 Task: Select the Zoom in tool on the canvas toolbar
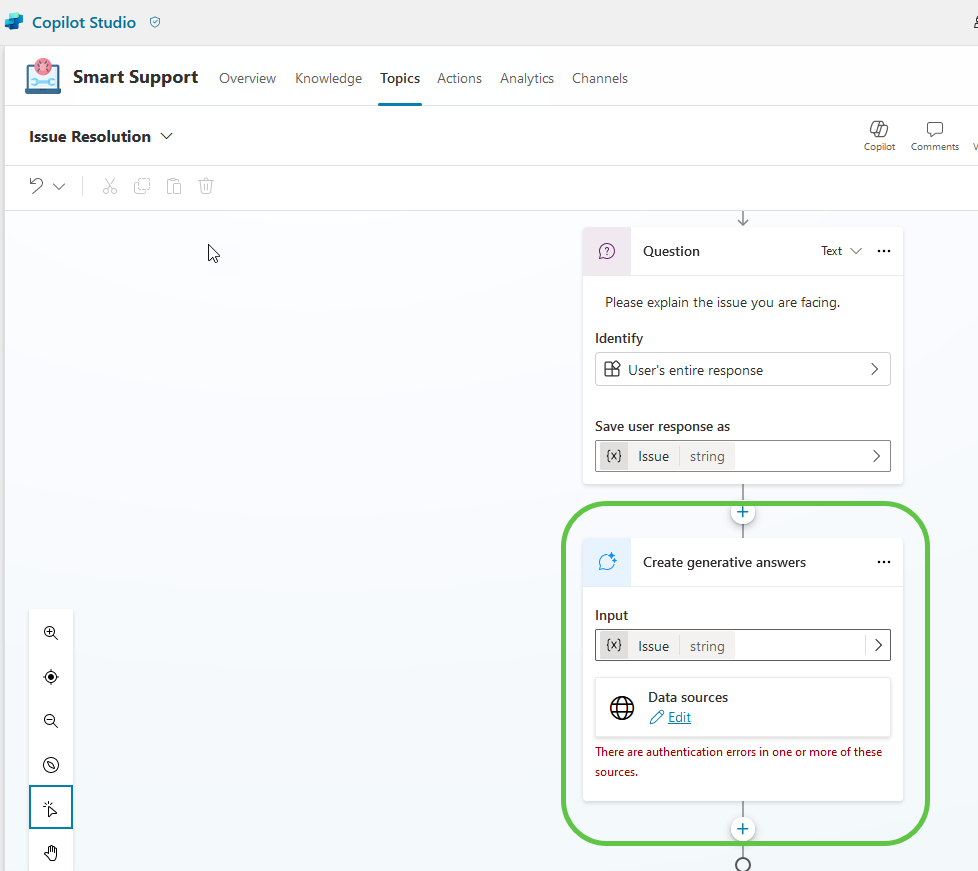point(51,632)
